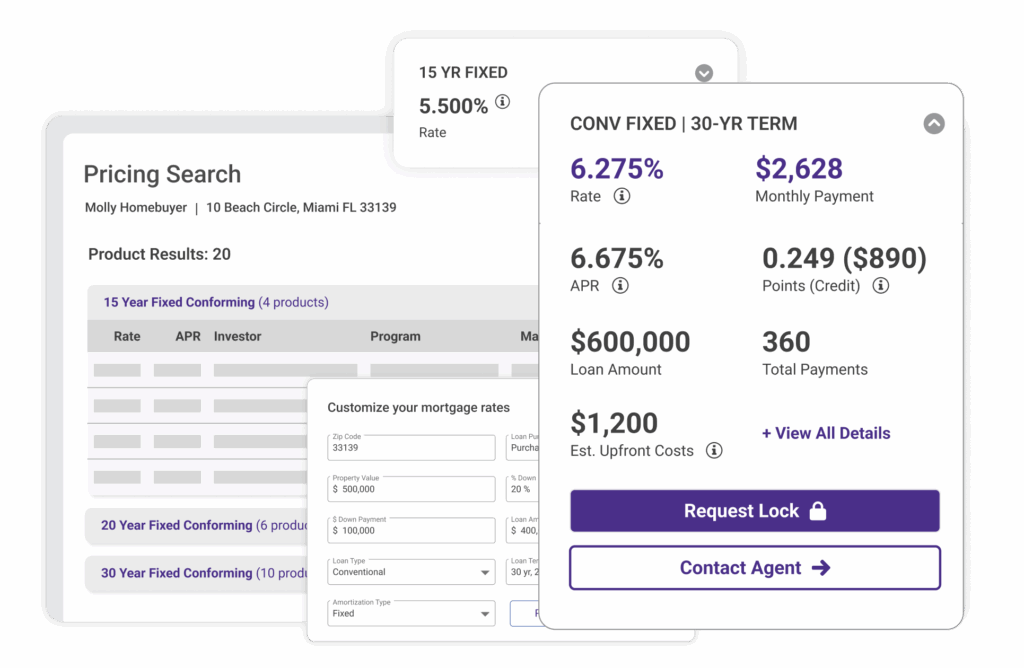Edit the $ Down Payment field

pos(411,530)
